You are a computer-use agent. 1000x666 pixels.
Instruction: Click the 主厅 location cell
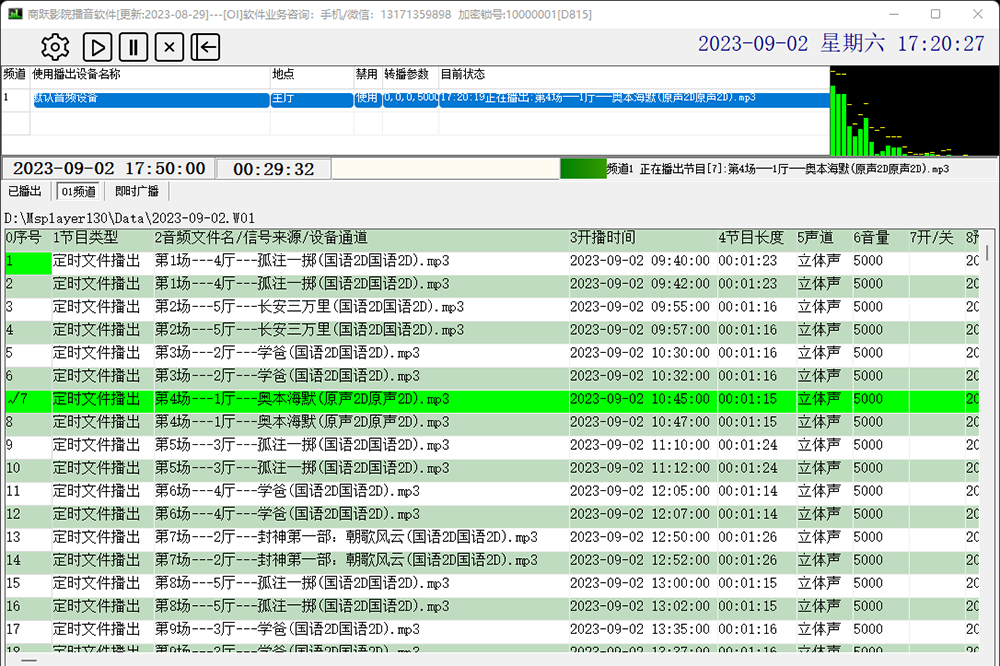(x=312, y=99)
